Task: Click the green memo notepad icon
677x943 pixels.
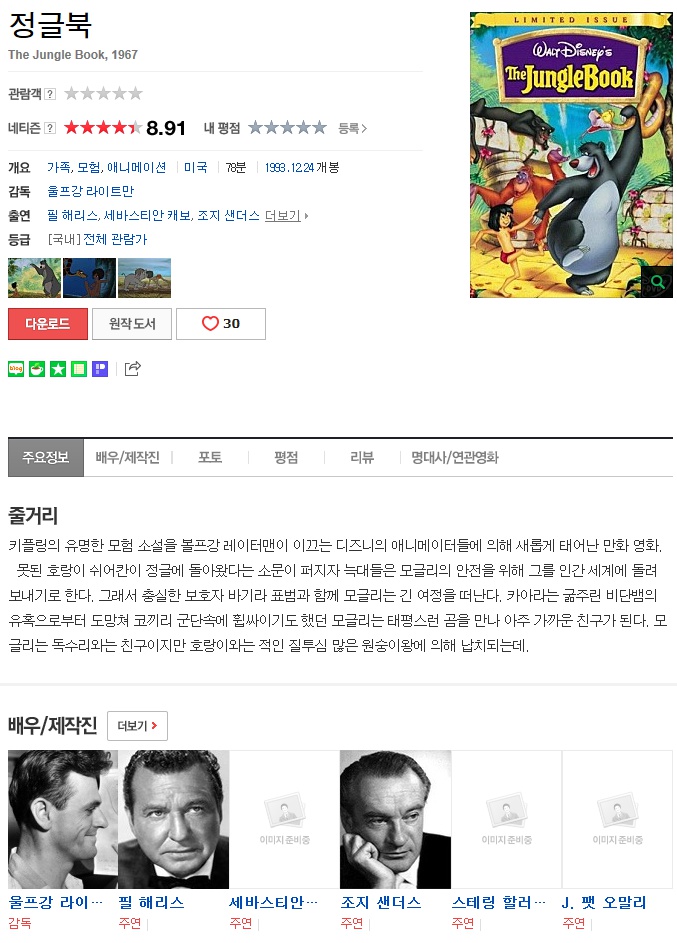Action: pyautogui.click(x=79, y=369)
